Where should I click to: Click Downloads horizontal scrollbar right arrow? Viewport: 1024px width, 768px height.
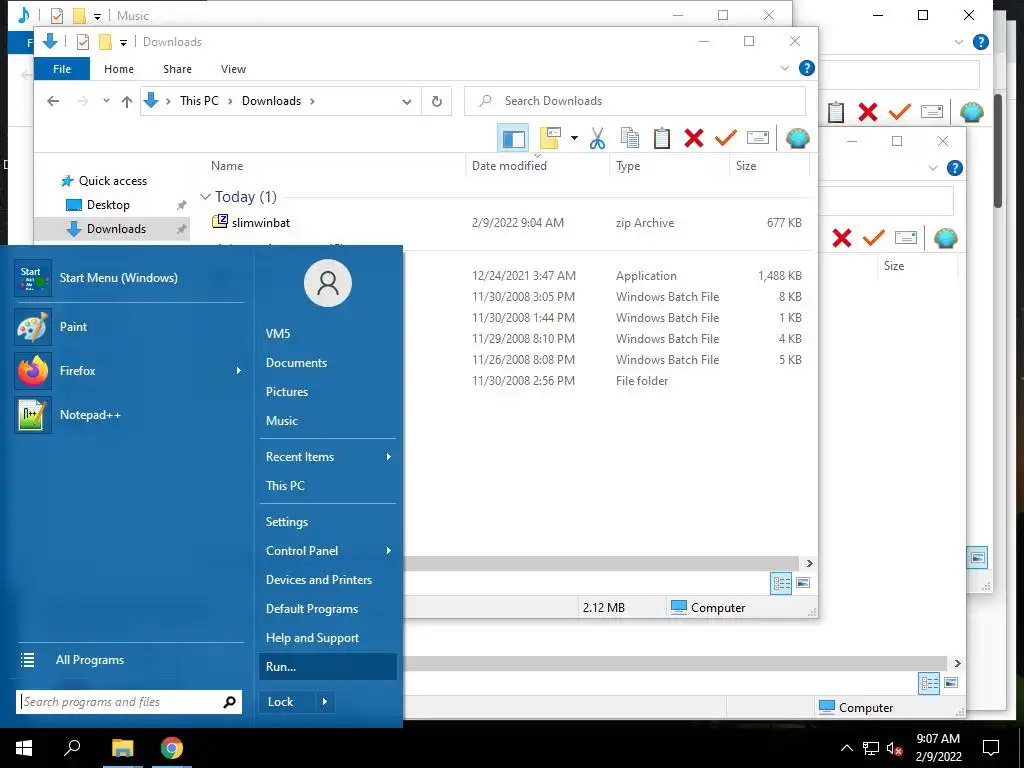pos(810,563)
